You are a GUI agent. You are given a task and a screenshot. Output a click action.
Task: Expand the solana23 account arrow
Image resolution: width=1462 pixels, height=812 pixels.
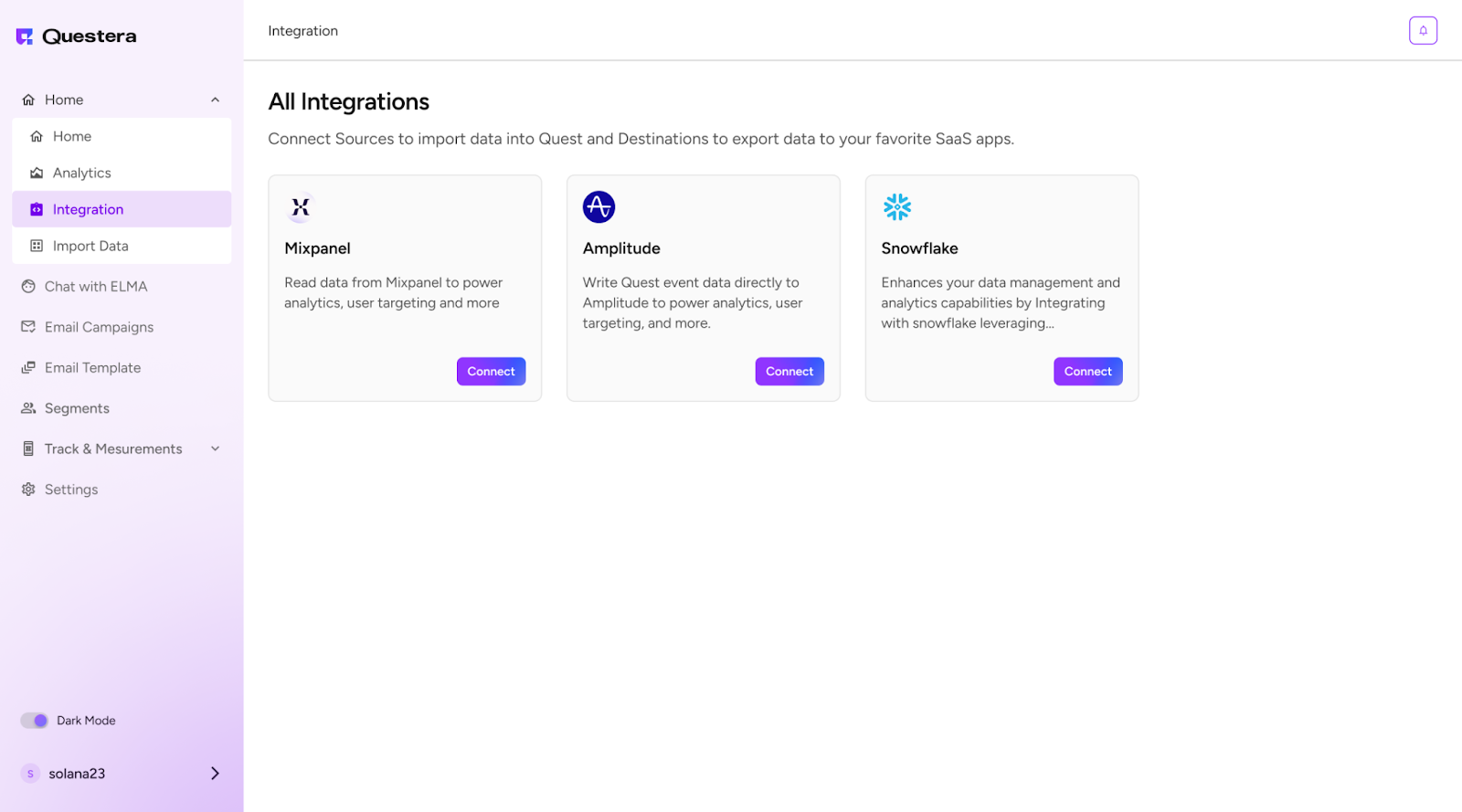coord(216,774)
